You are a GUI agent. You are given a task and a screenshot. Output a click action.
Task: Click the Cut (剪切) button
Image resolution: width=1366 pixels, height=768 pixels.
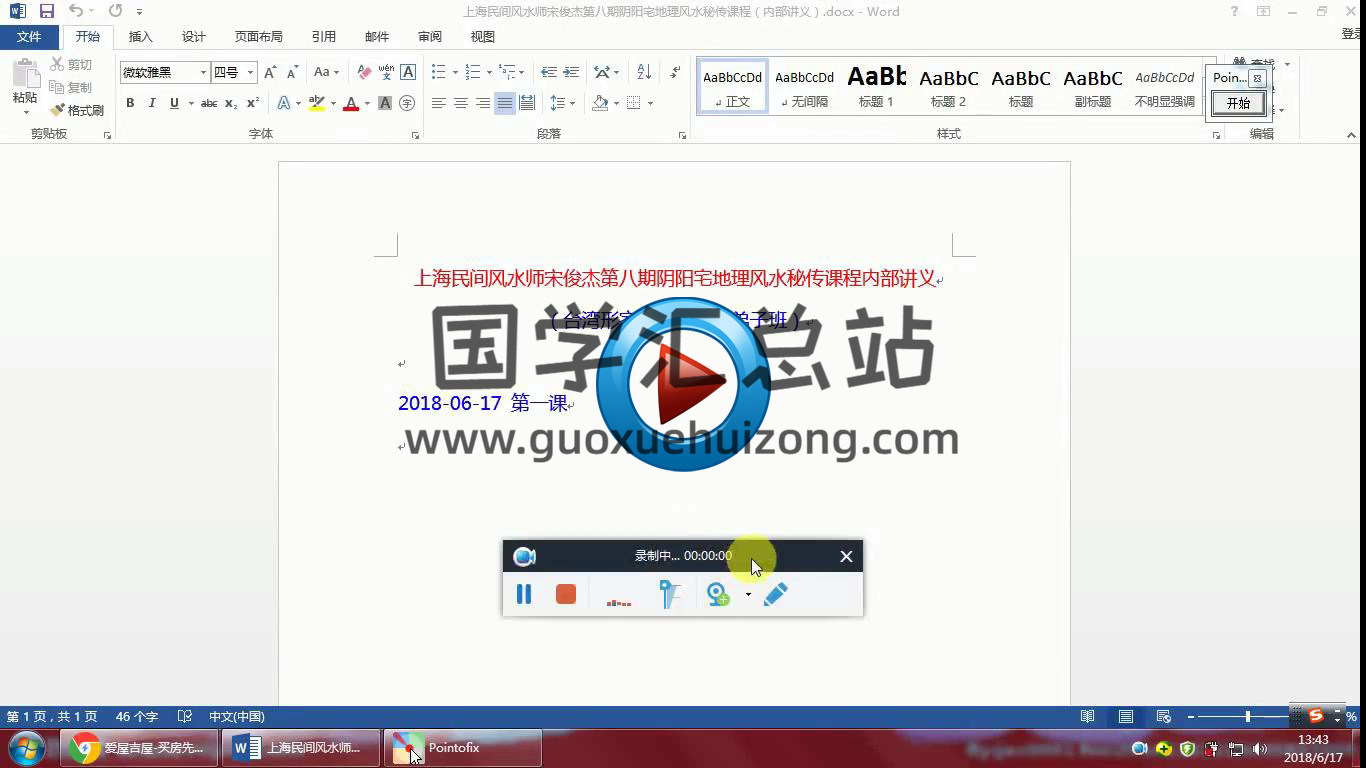click(x=71, y=65)
